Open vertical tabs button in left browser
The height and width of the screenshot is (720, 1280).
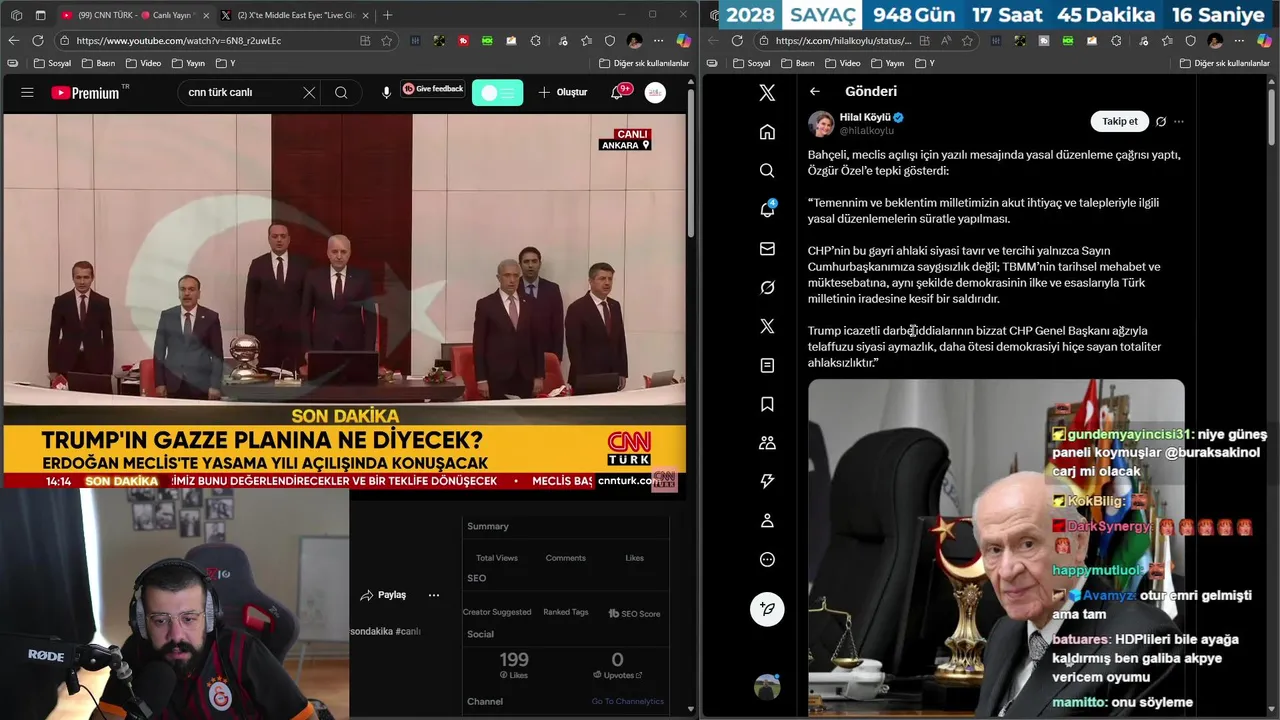pyautogui.click(x=41, y=15)
